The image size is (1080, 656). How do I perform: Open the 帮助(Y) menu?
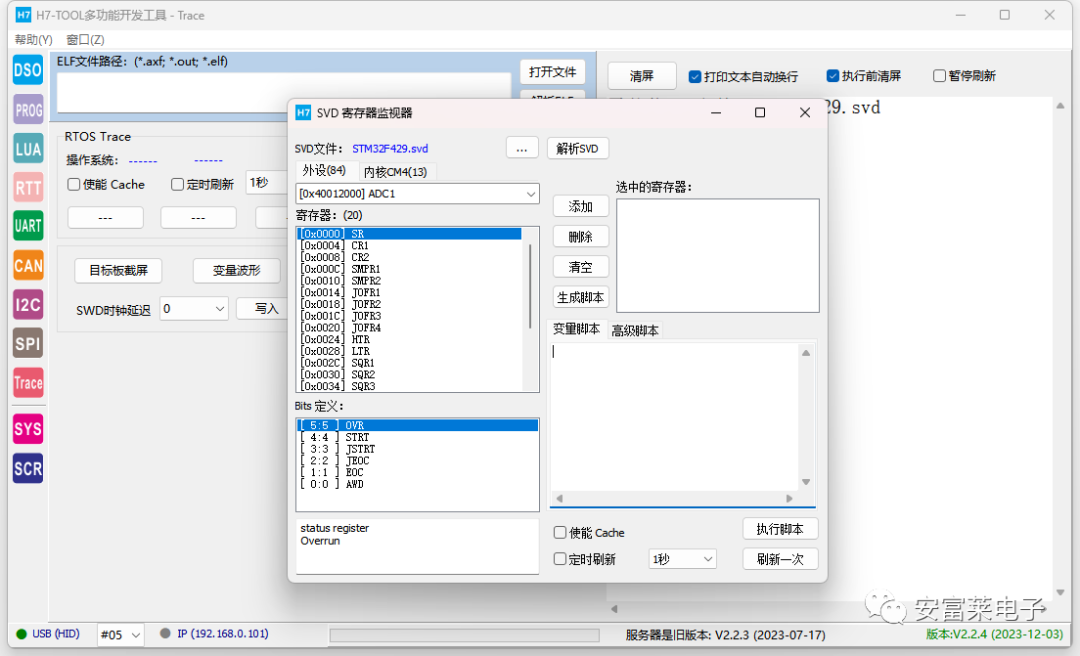tap(34, 39)
